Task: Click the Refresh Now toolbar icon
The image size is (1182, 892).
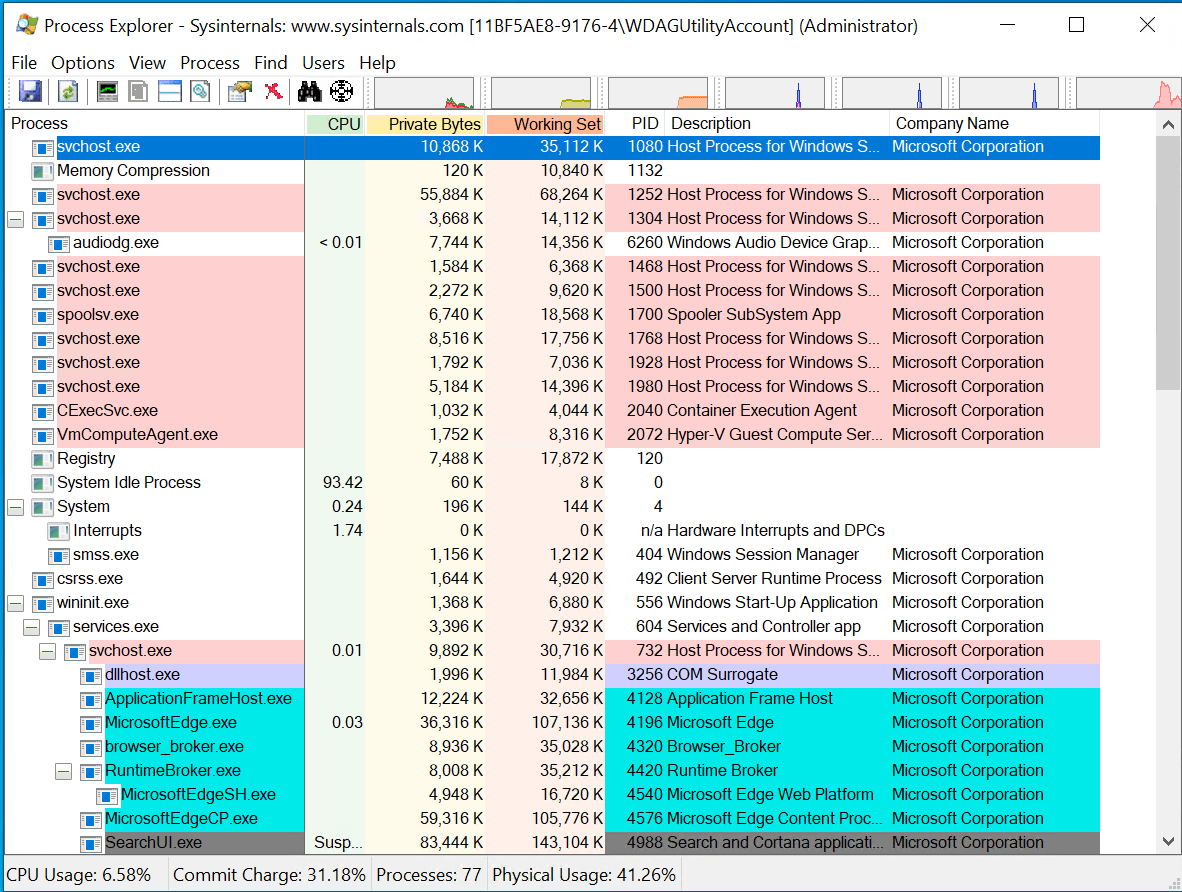Action: [x=69, y=92]
